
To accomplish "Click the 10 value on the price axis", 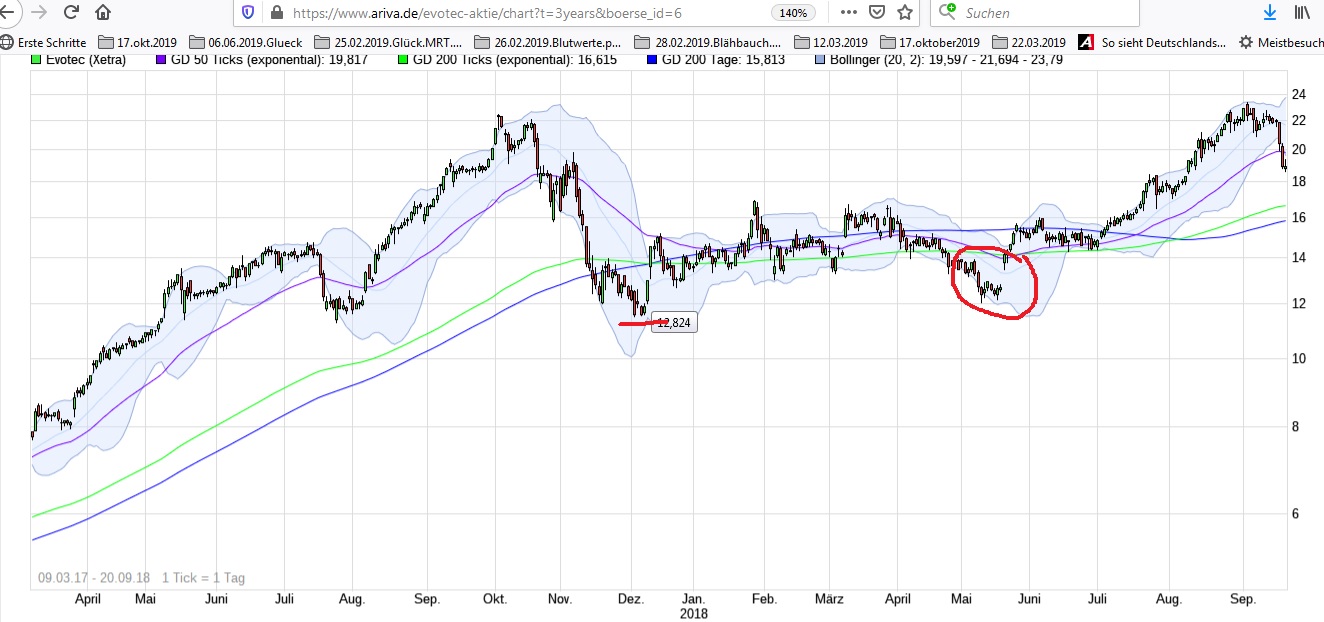I will tap(1299, 357).
